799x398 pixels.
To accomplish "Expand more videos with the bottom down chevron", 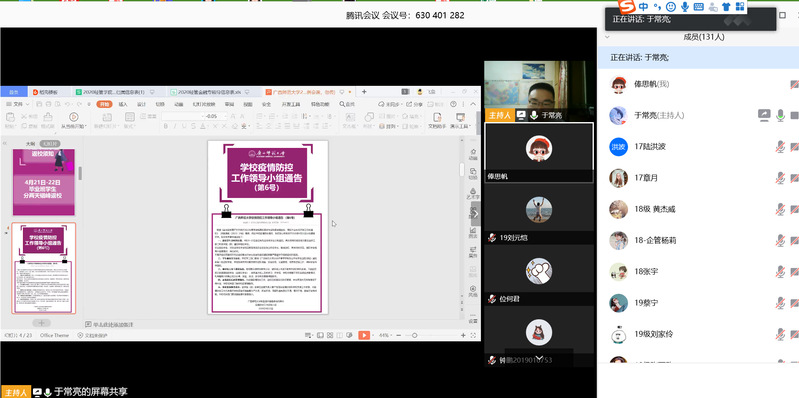I will [x=540, y=358].
